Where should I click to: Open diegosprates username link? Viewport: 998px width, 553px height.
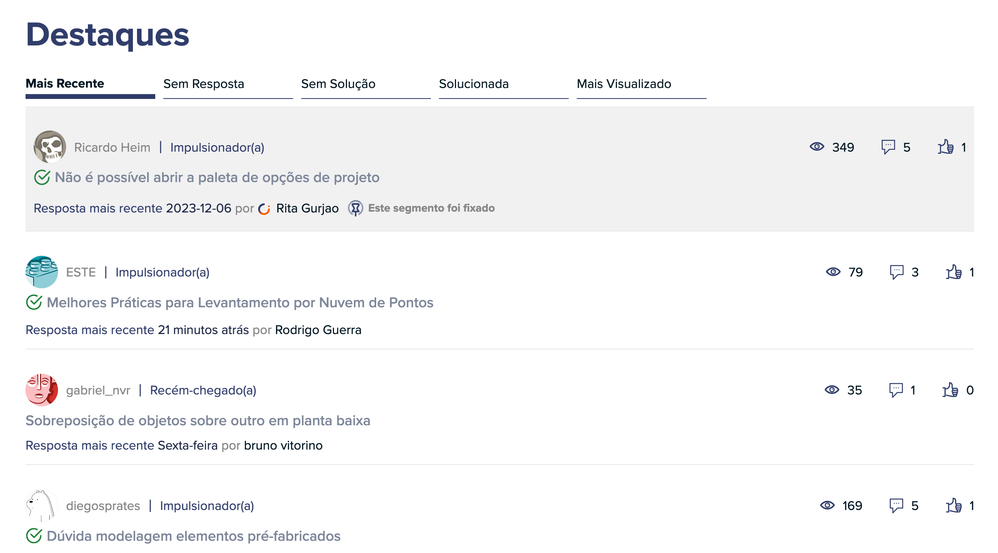(x=103, y=506)
